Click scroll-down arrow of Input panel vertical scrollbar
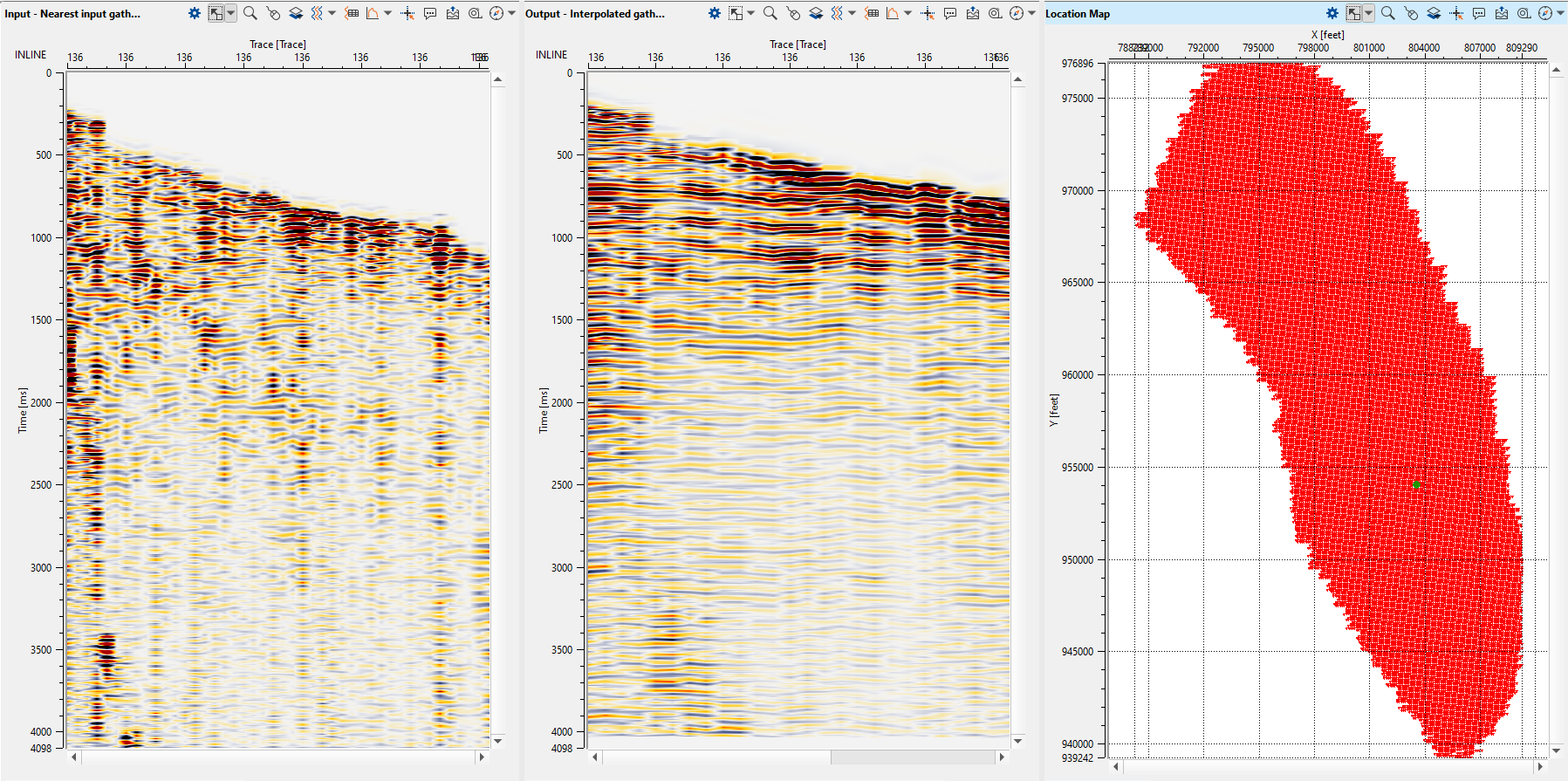The image size is (1568, 781). [x=497, y=741]
